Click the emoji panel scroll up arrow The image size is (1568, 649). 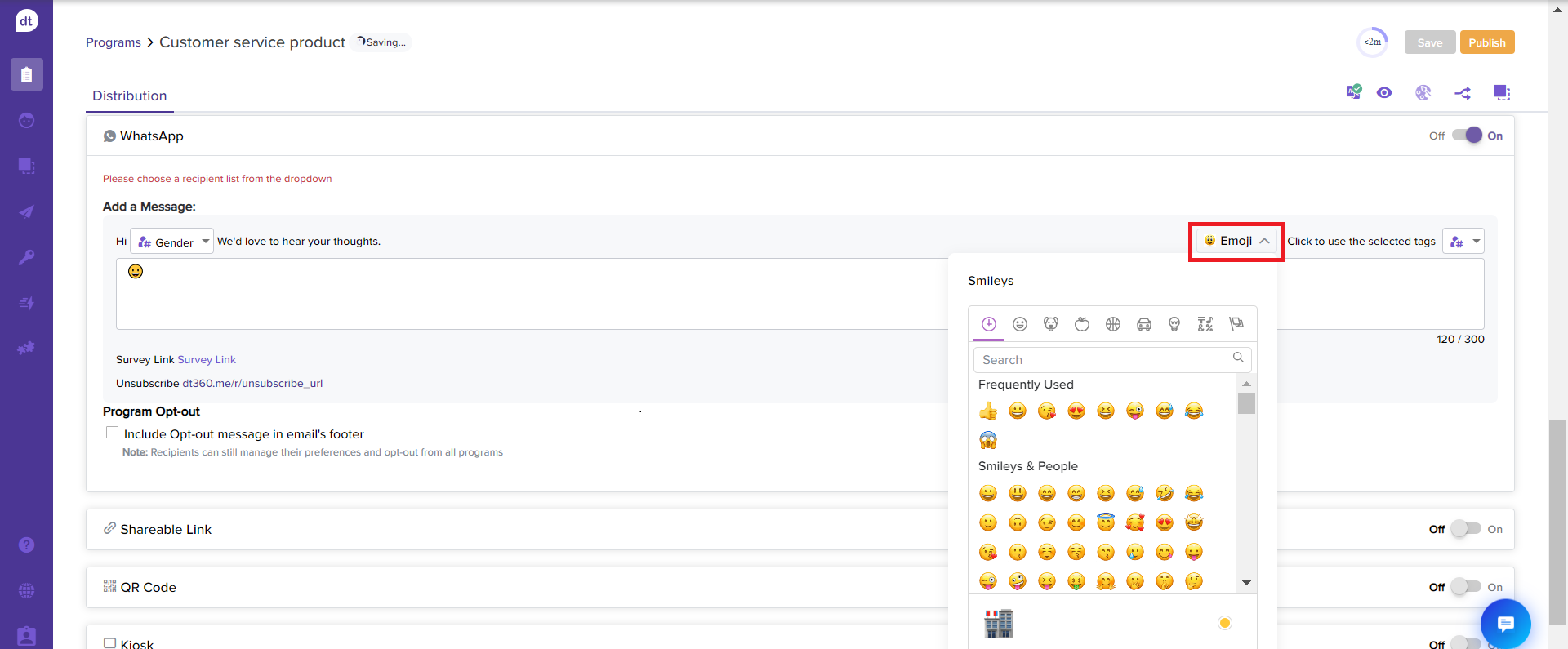click(x=1246, y=384)
